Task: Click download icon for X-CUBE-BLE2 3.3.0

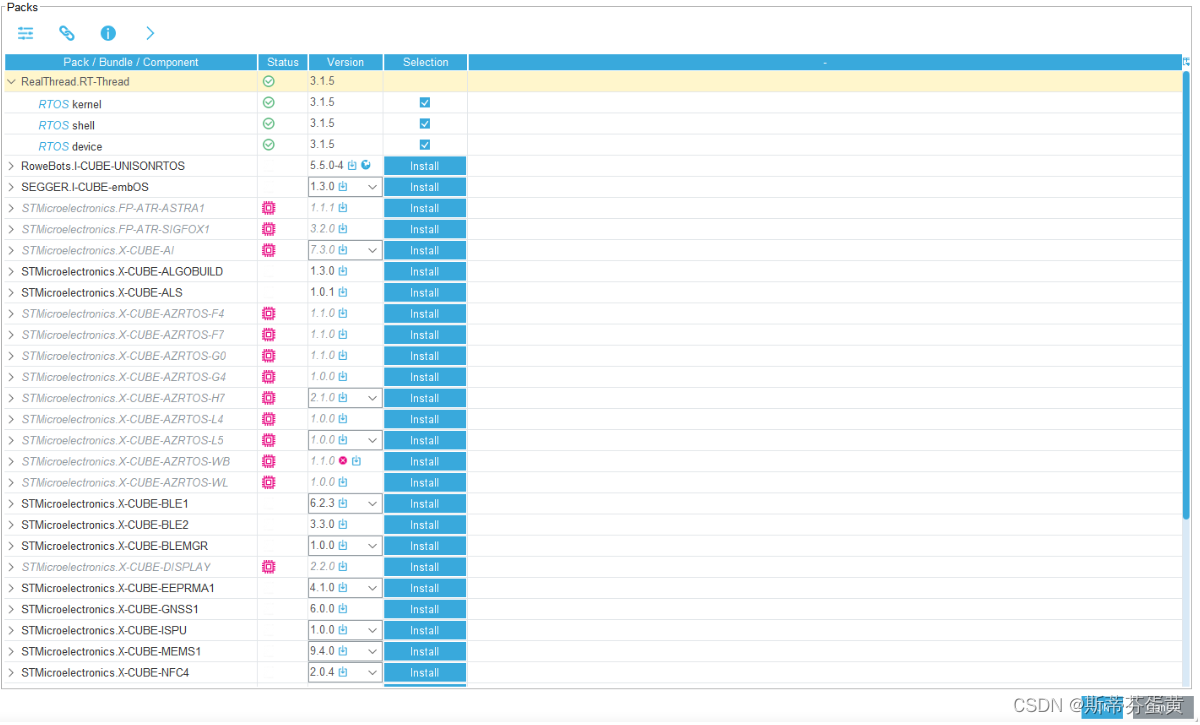Action: point(343,524)
